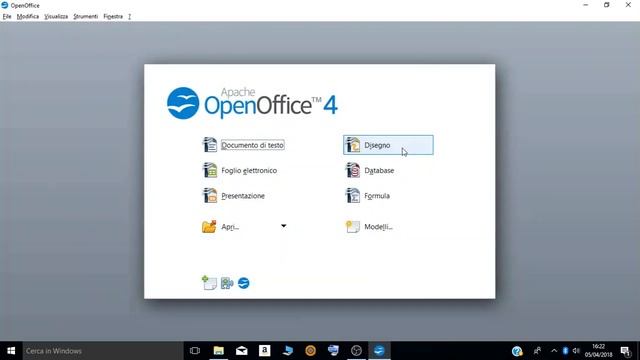
Task: Click the Cerca in Windows search box
Action: click(102, 351)
